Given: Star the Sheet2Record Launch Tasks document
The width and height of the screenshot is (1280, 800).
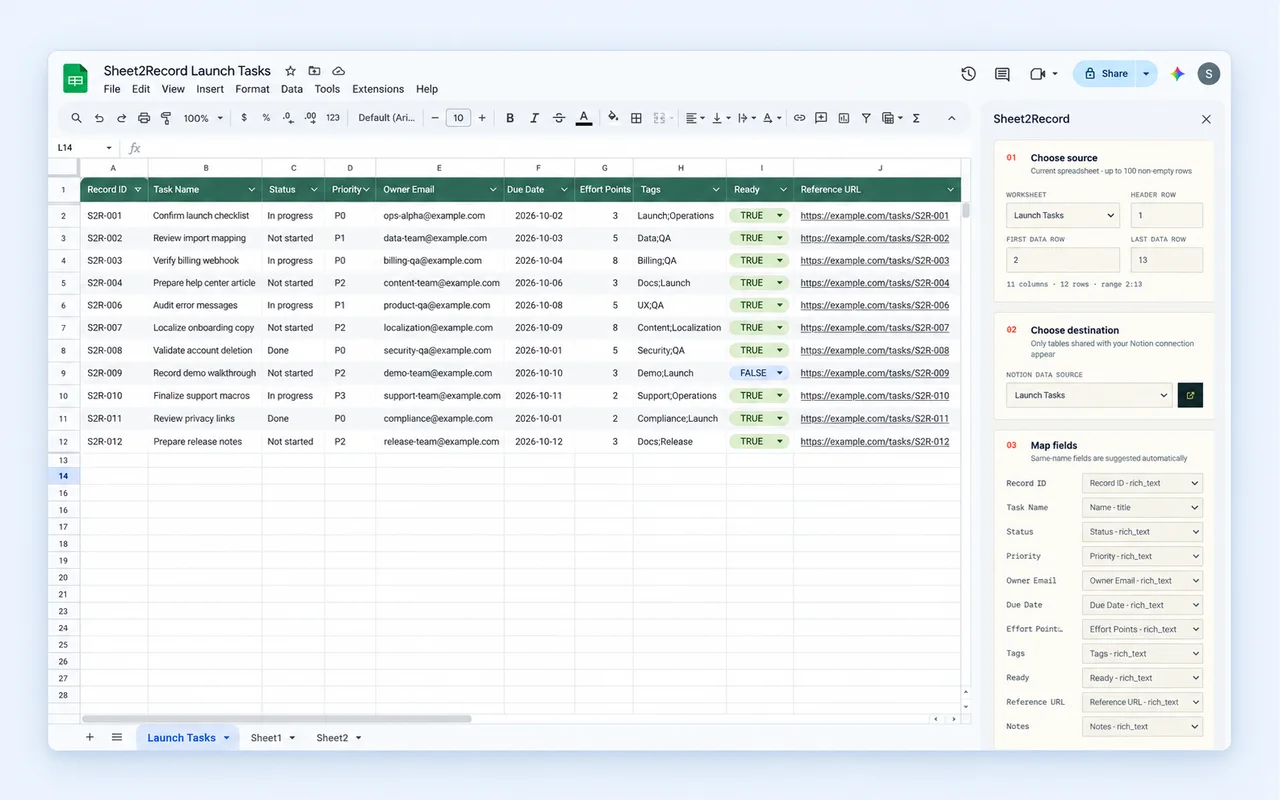Looking at the screenshot, I should 290,71.
